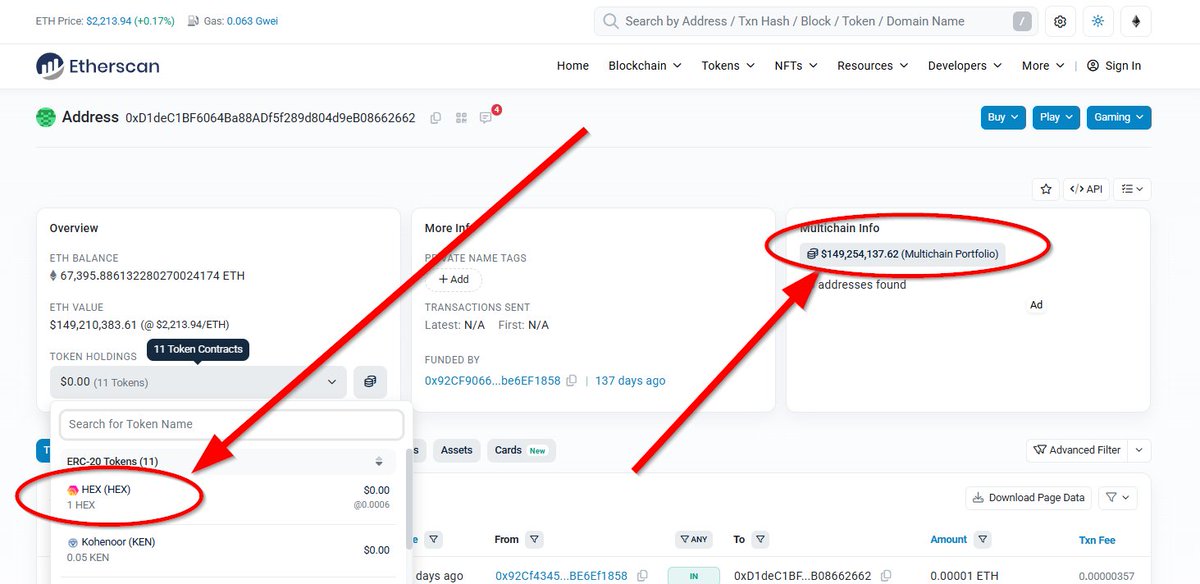Click the Multichain Portfolio value badge

pos(903,254)
